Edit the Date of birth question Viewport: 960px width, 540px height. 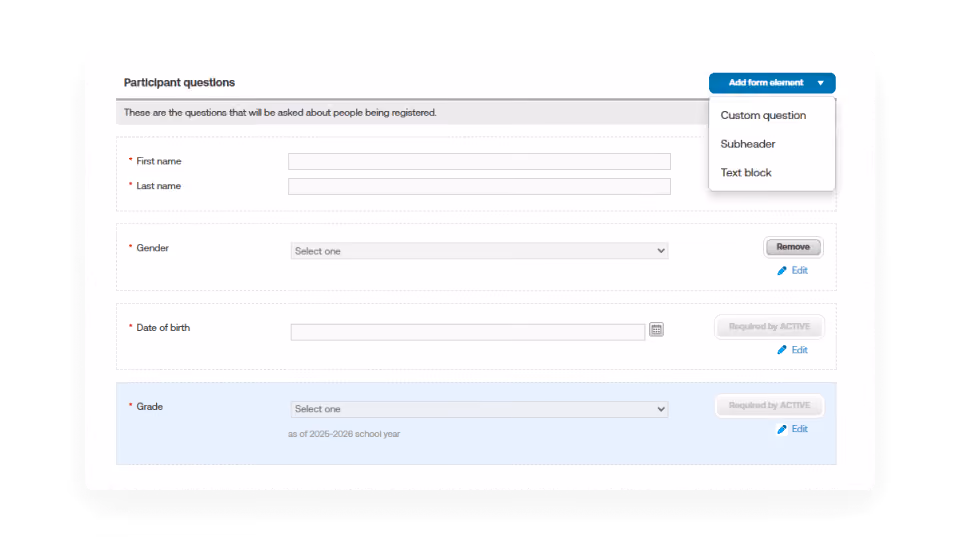pos(799,350)
